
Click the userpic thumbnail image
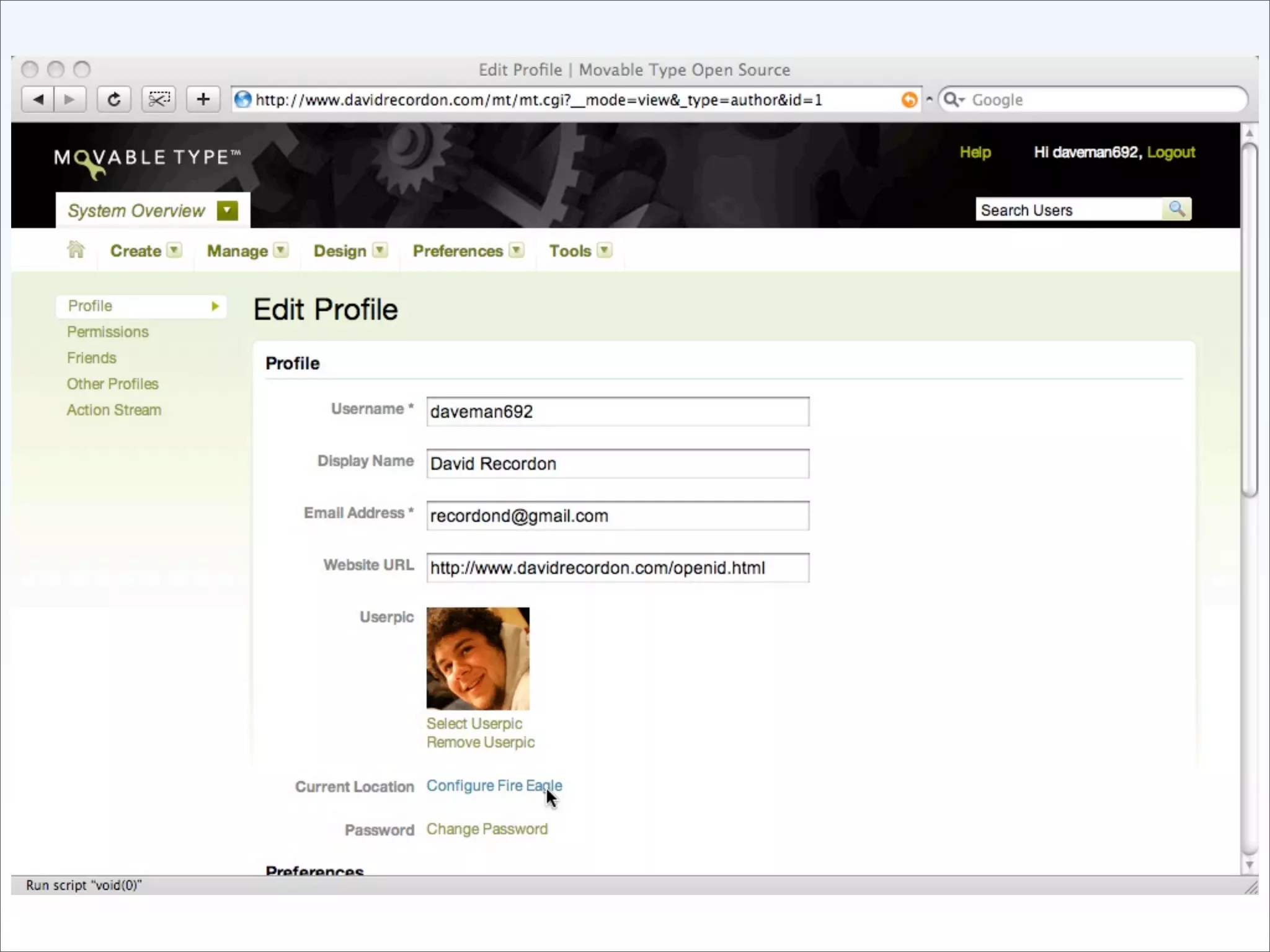point(477,658)
